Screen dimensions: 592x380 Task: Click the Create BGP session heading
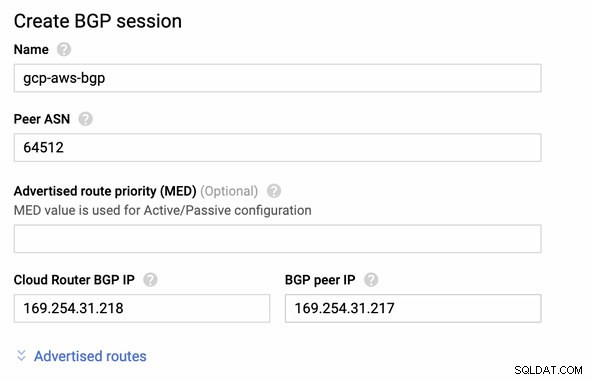point(98,21)
